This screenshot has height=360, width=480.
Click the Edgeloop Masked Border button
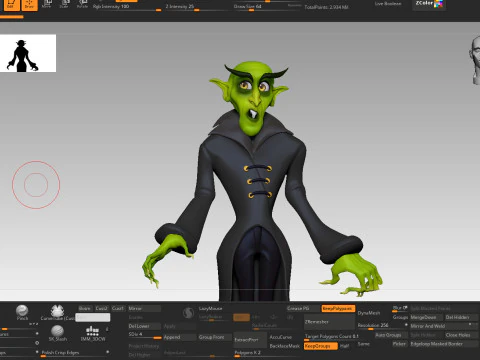tap(444, 344)
